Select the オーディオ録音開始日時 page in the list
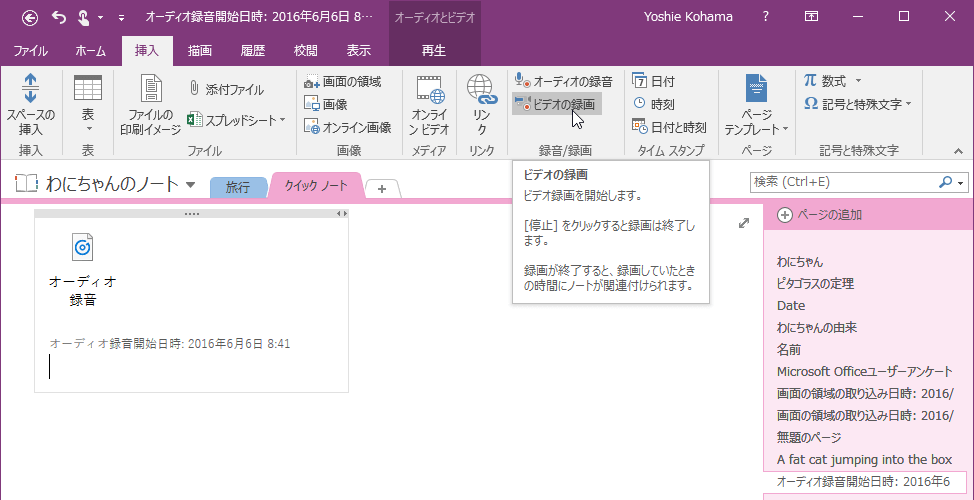974x500 pixels. click(865, 481)
